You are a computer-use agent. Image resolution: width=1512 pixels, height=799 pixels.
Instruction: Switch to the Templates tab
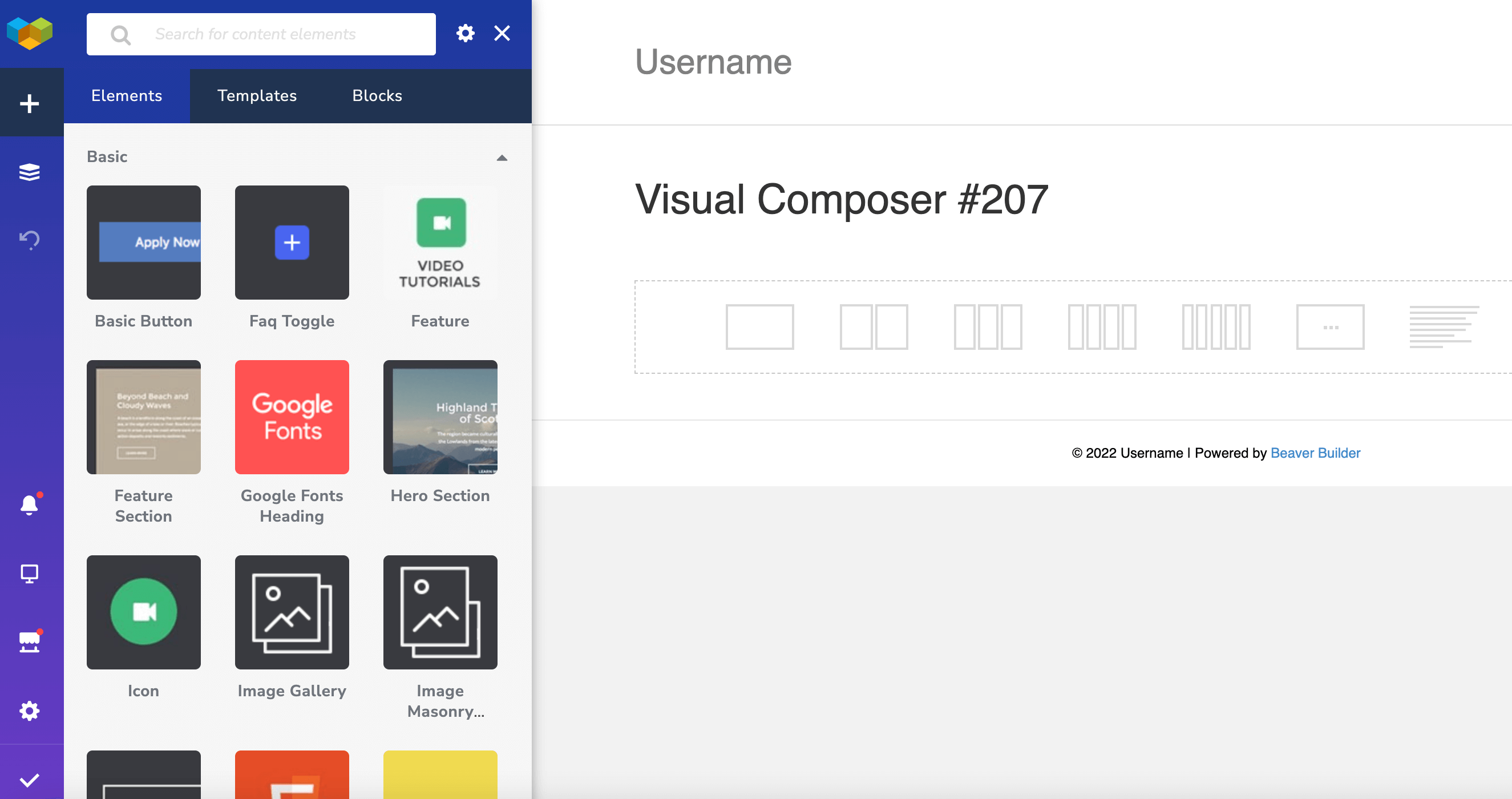(257, 96)
